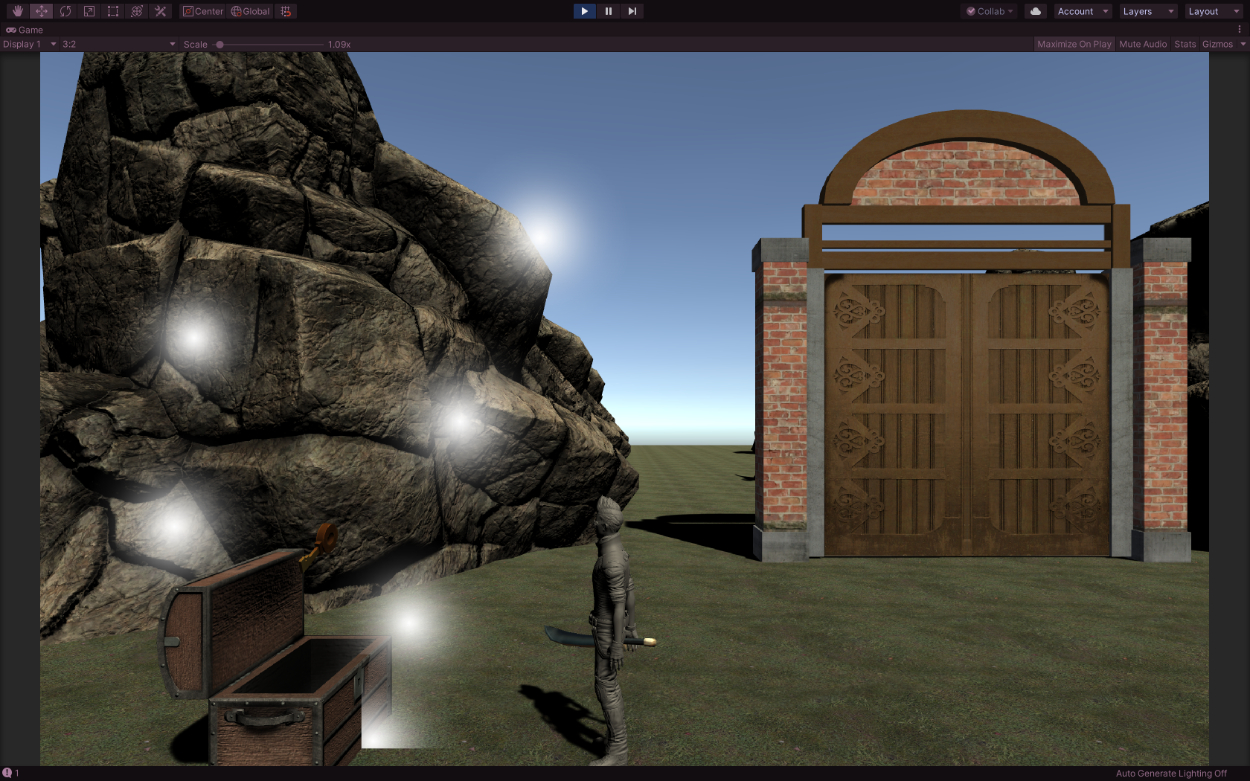1250x781 pixels.
Task: Select the Hand tool
Action: click(17, 11)
